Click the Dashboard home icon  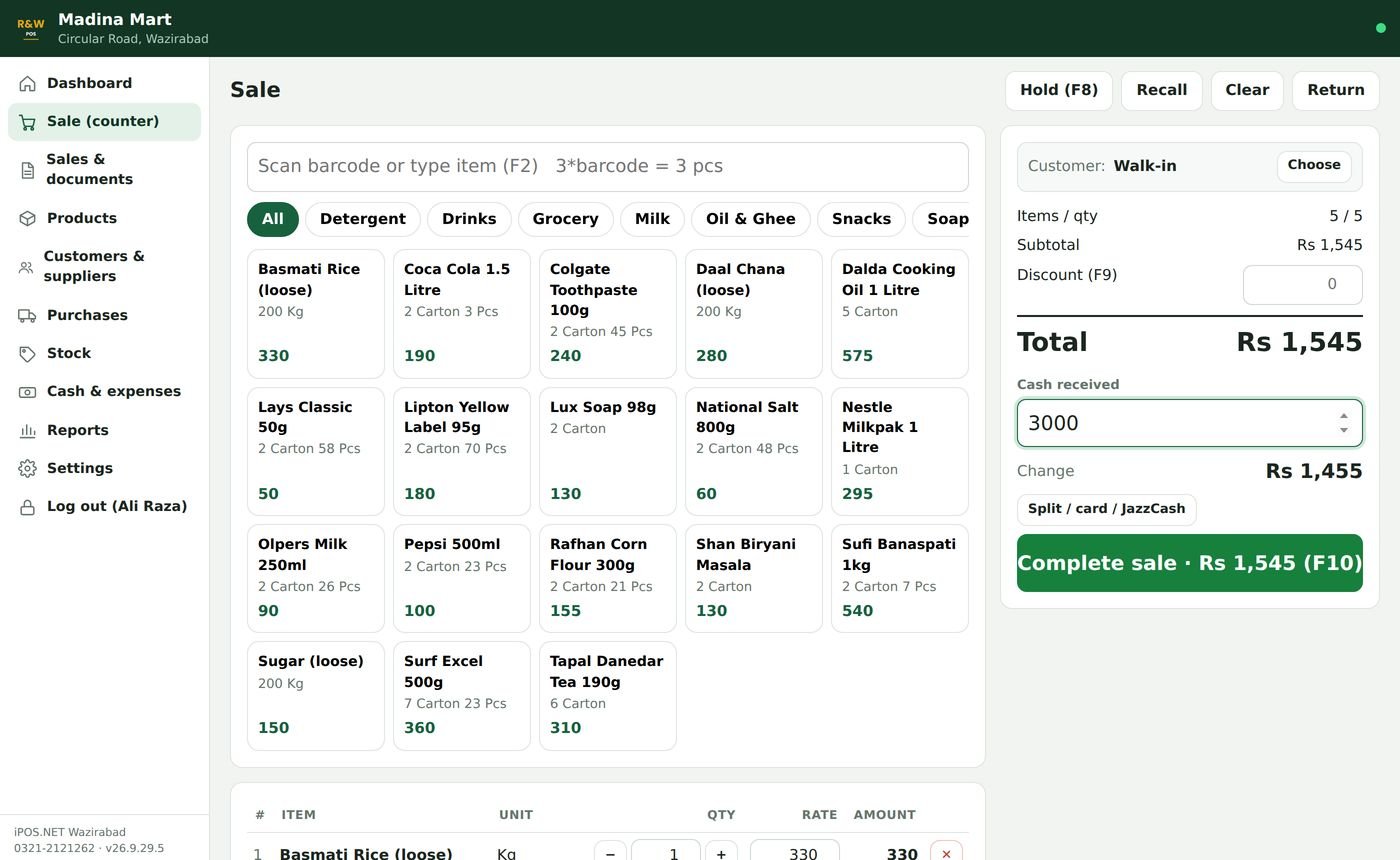(x=27, y=84)
